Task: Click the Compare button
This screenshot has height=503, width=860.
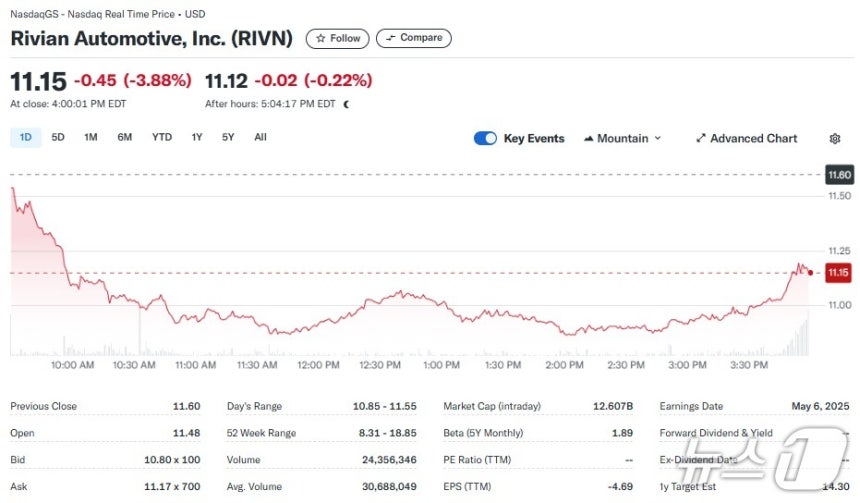Action: pos(414,38)
